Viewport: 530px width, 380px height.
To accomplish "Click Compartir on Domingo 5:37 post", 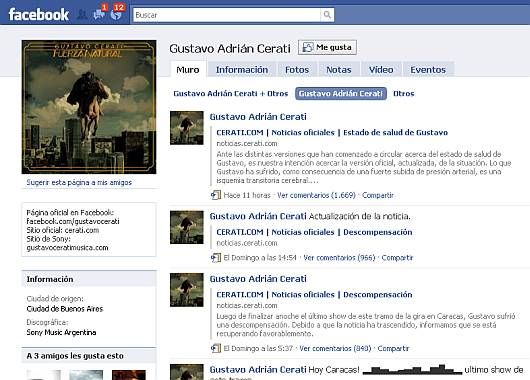I will (x=393, y=349).
